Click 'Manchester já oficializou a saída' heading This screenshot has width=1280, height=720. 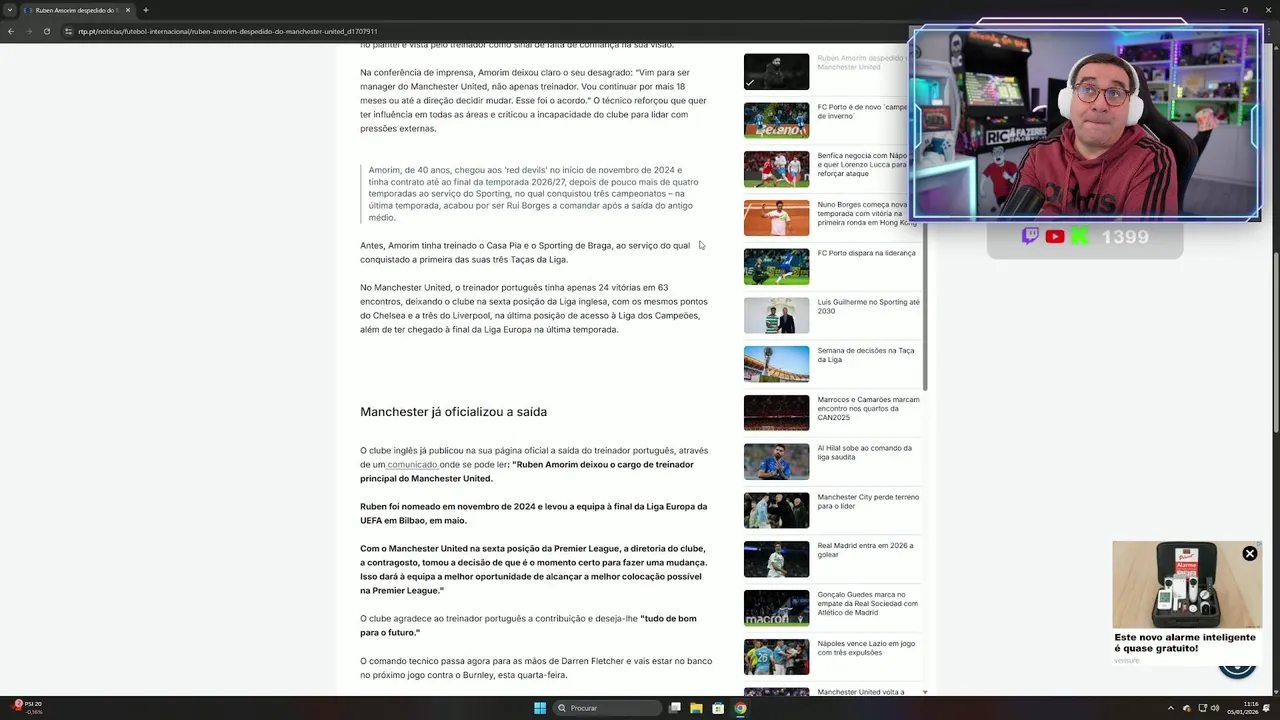[453, 412]
